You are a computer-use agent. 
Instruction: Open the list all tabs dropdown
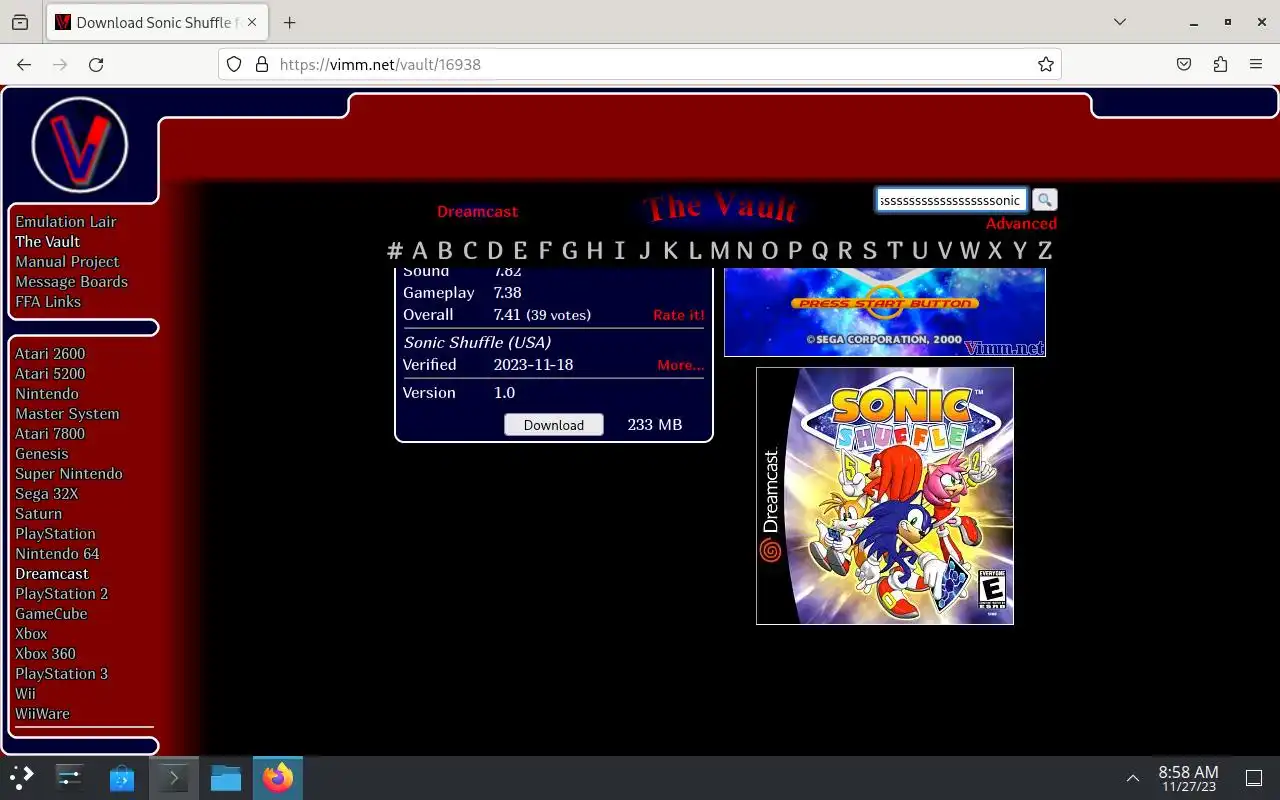1120,22
